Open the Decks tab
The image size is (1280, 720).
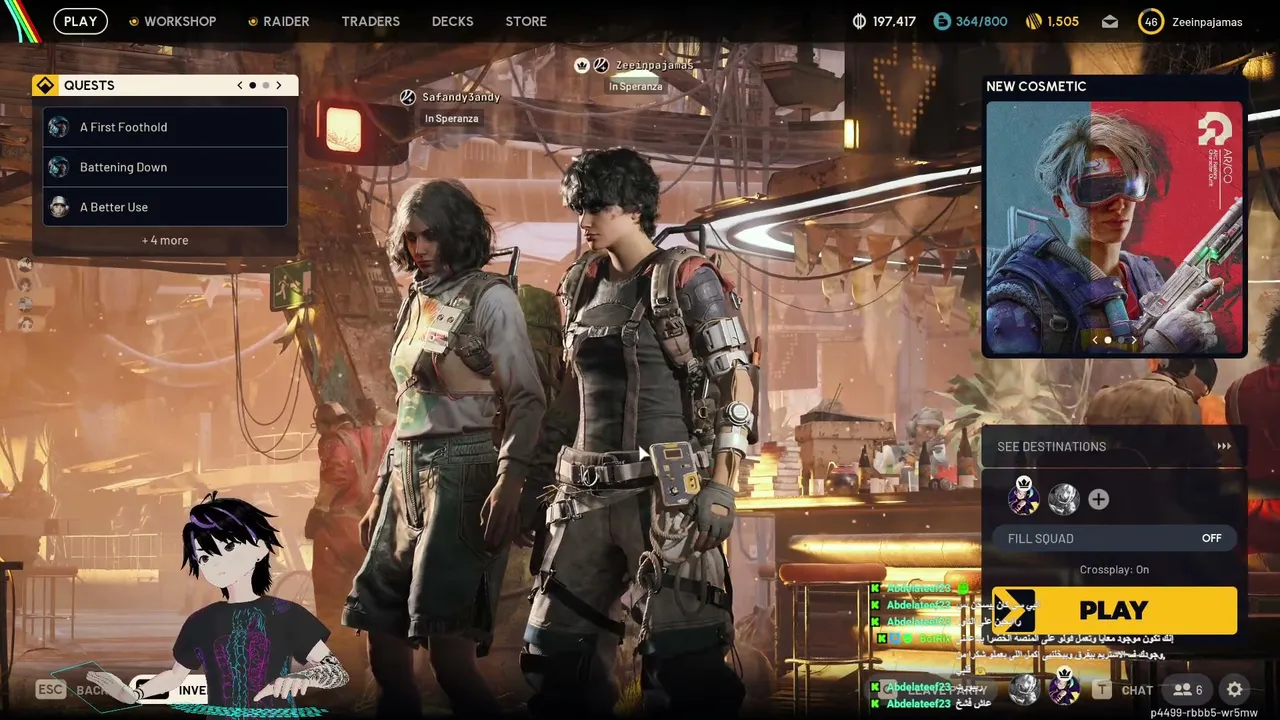452,21
